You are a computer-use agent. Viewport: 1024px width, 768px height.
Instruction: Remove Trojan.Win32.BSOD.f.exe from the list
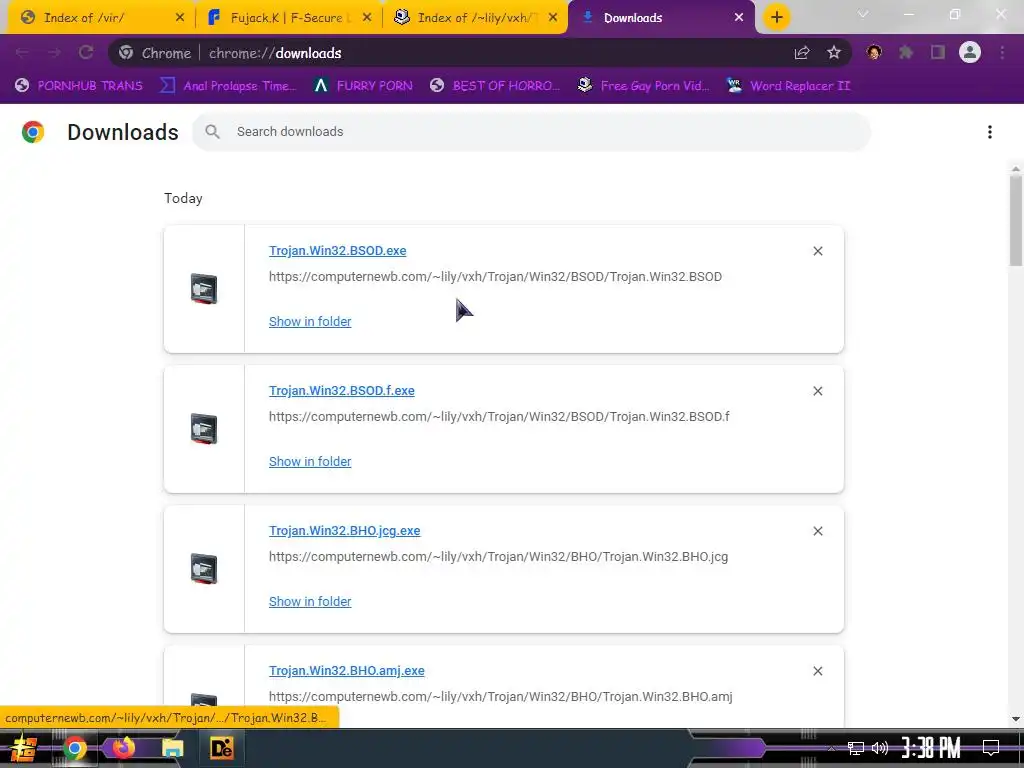coord(818,391)
